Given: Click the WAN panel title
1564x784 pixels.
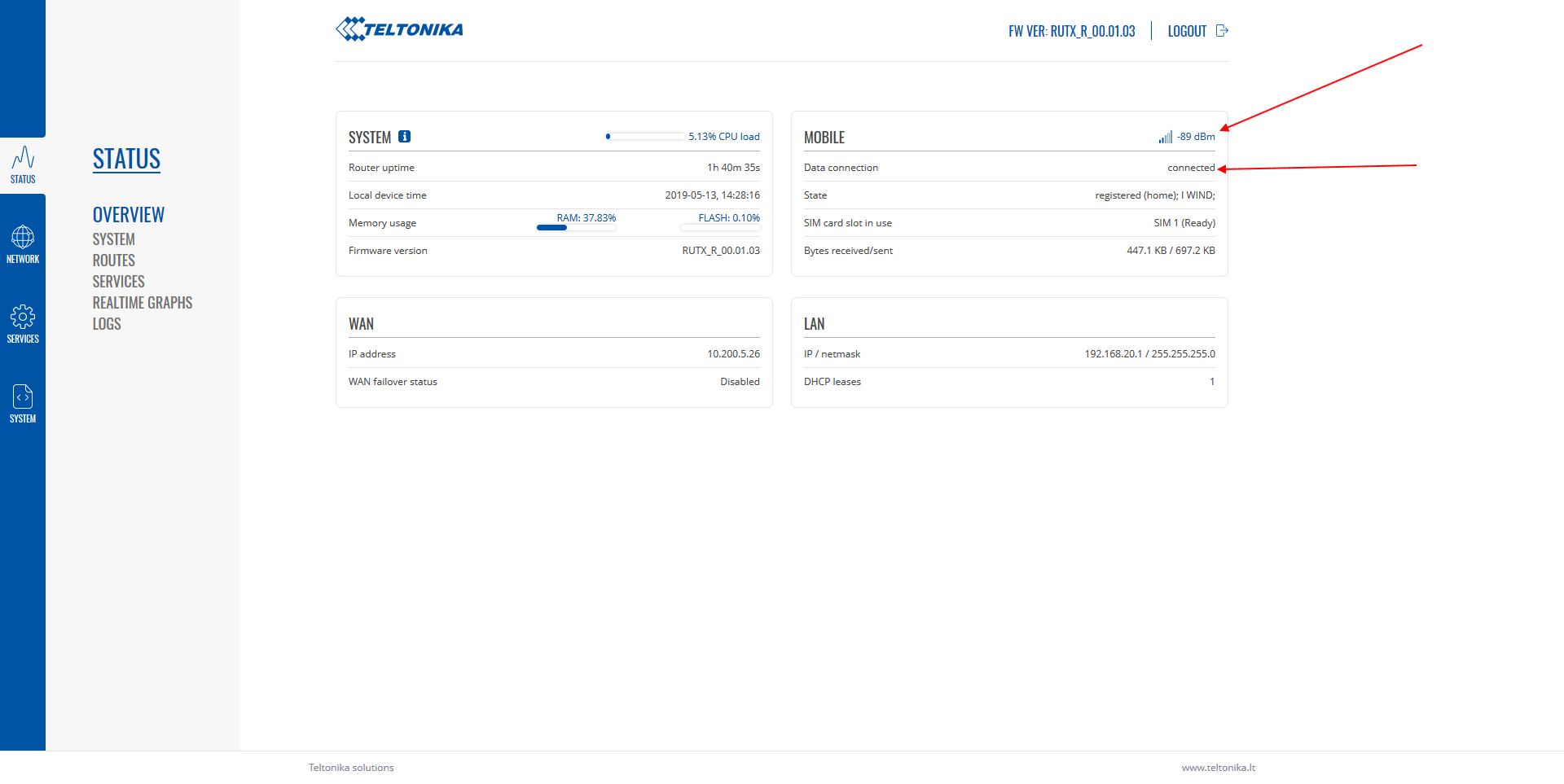Looking at the screenshot, I should (361, 324).
